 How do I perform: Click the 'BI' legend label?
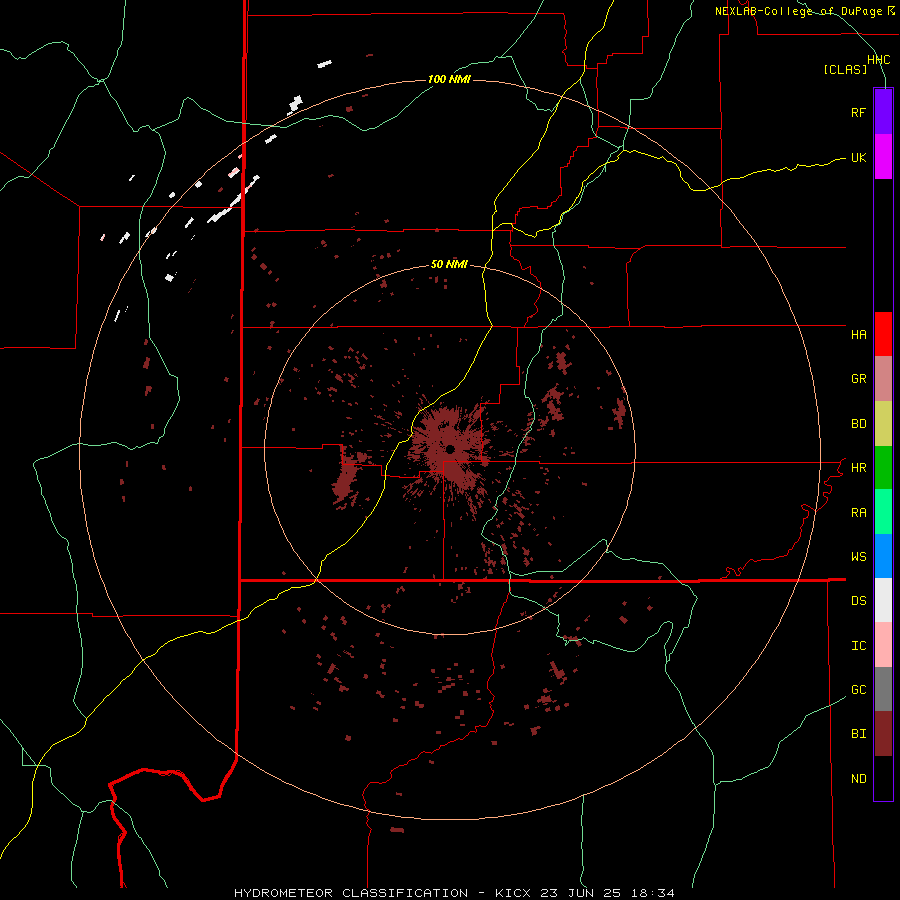858,734
